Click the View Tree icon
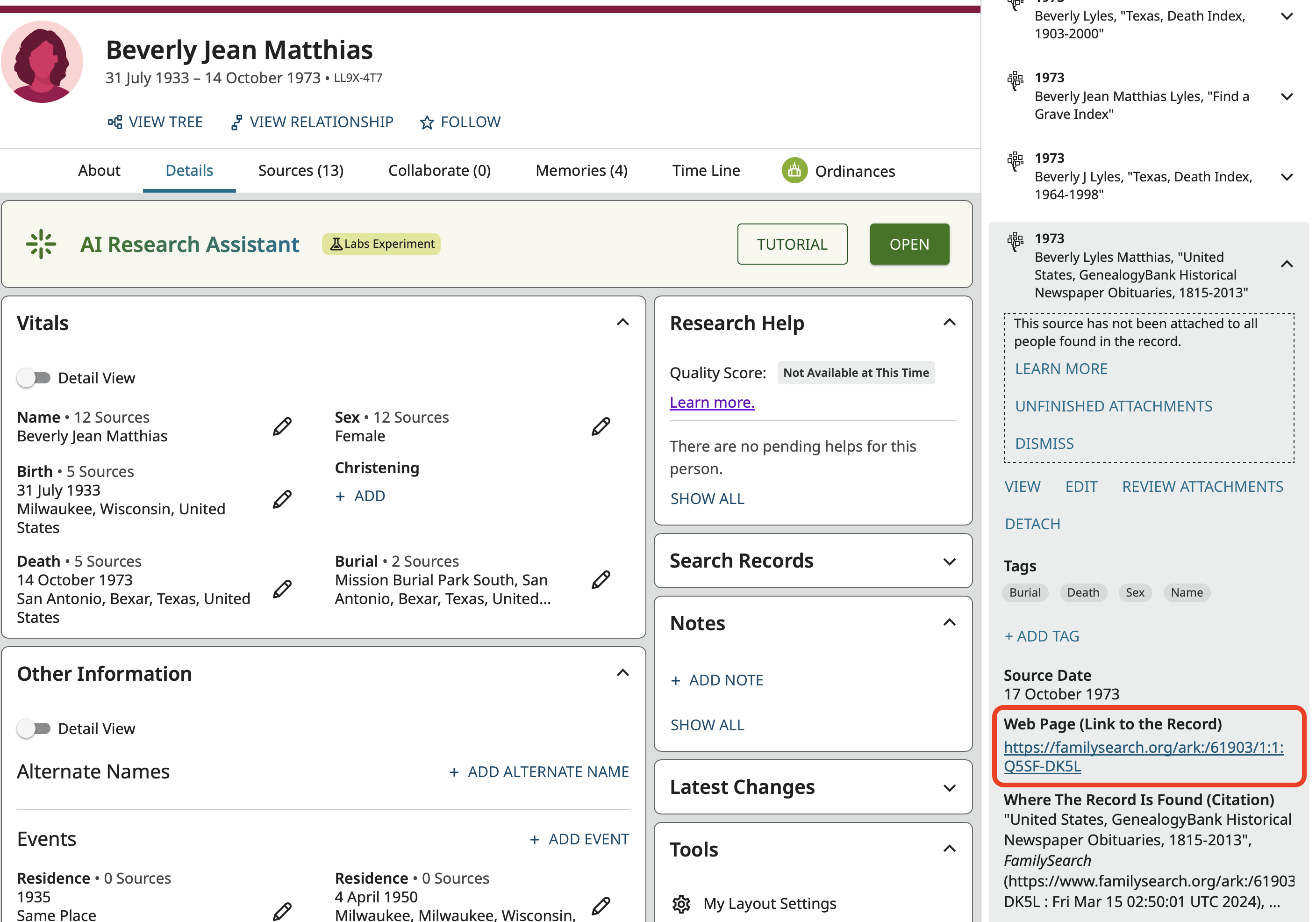This screenshot has height=922, width=1316. point(114,122)
